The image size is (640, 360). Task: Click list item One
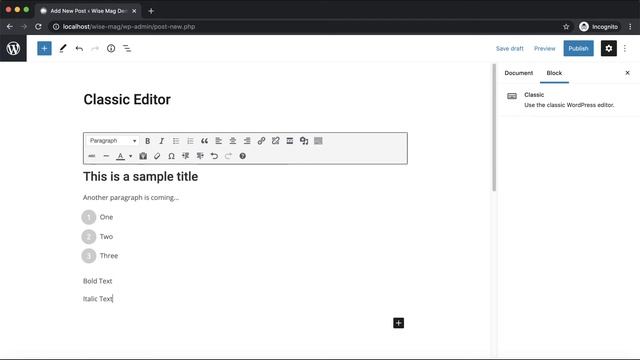pyautogui.click(x=106, y=217)
